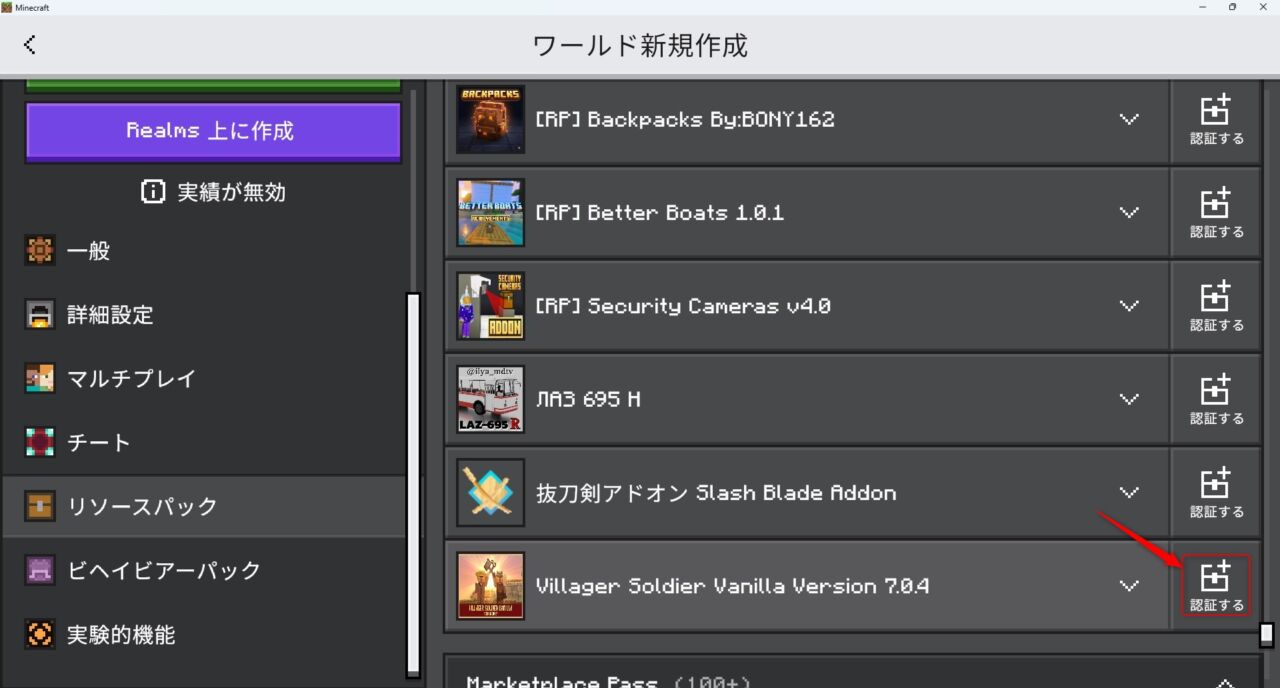The image size is (1280, 688).
Task: Click the pack list scrollbar handle
Action: tap(1267, 635)
